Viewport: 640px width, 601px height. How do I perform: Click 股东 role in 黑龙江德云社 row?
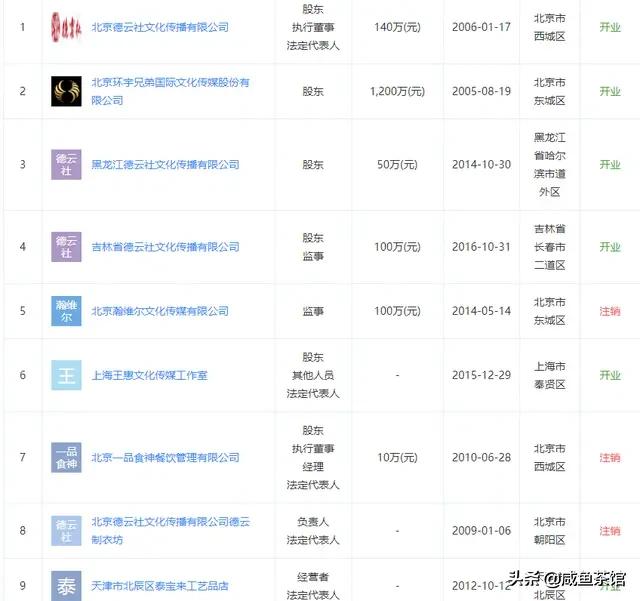313,165
